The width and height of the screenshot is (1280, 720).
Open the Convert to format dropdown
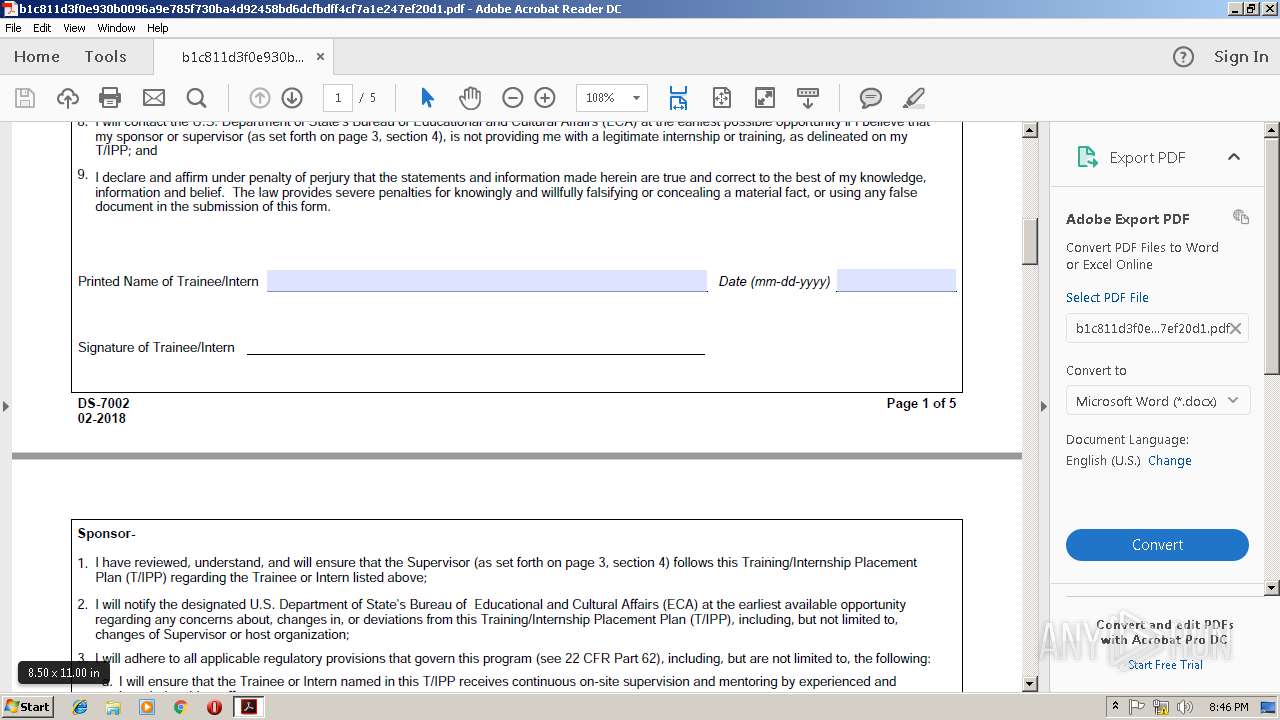(1157, 401)
